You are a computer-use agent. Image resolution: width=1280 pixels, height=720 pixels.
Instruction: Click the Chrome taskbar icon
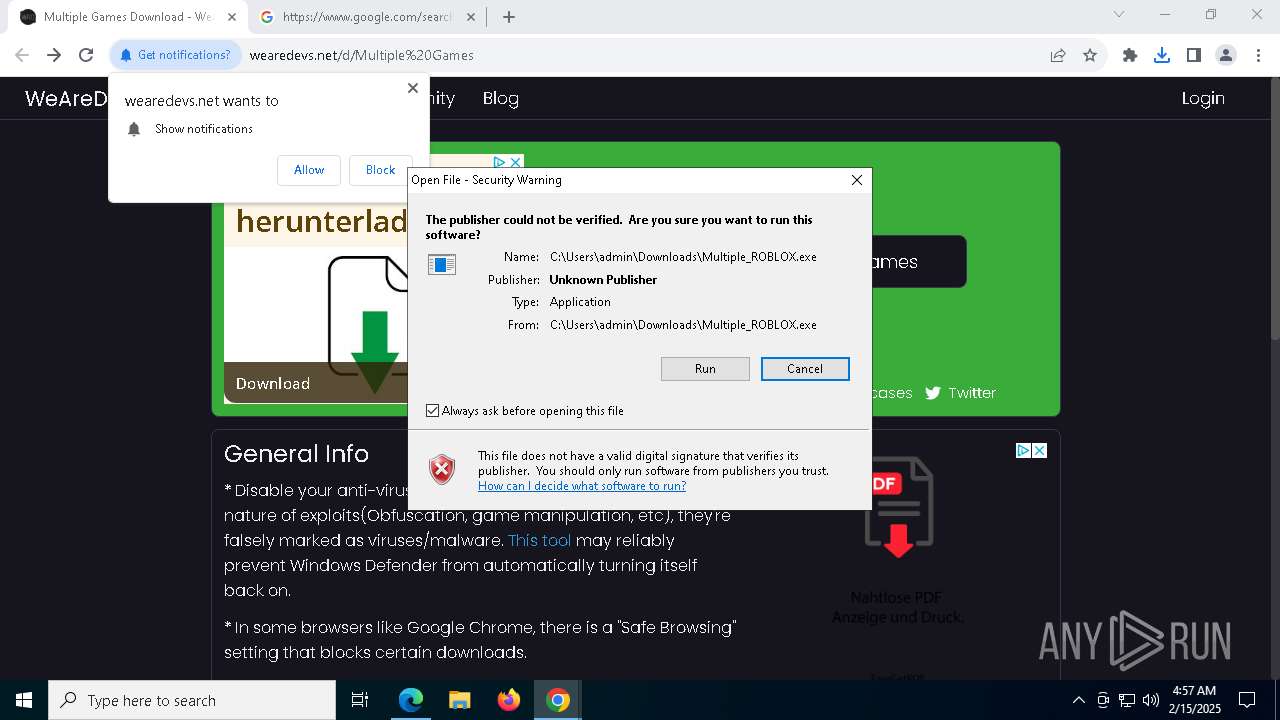(558, 700)
